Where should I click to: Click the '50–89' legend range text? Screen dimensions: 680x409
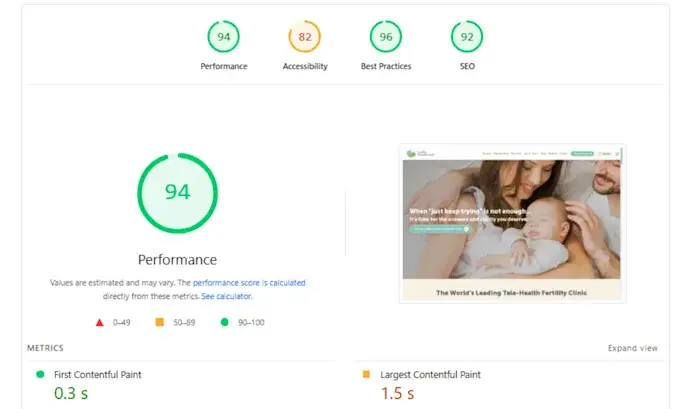[184, 323]
